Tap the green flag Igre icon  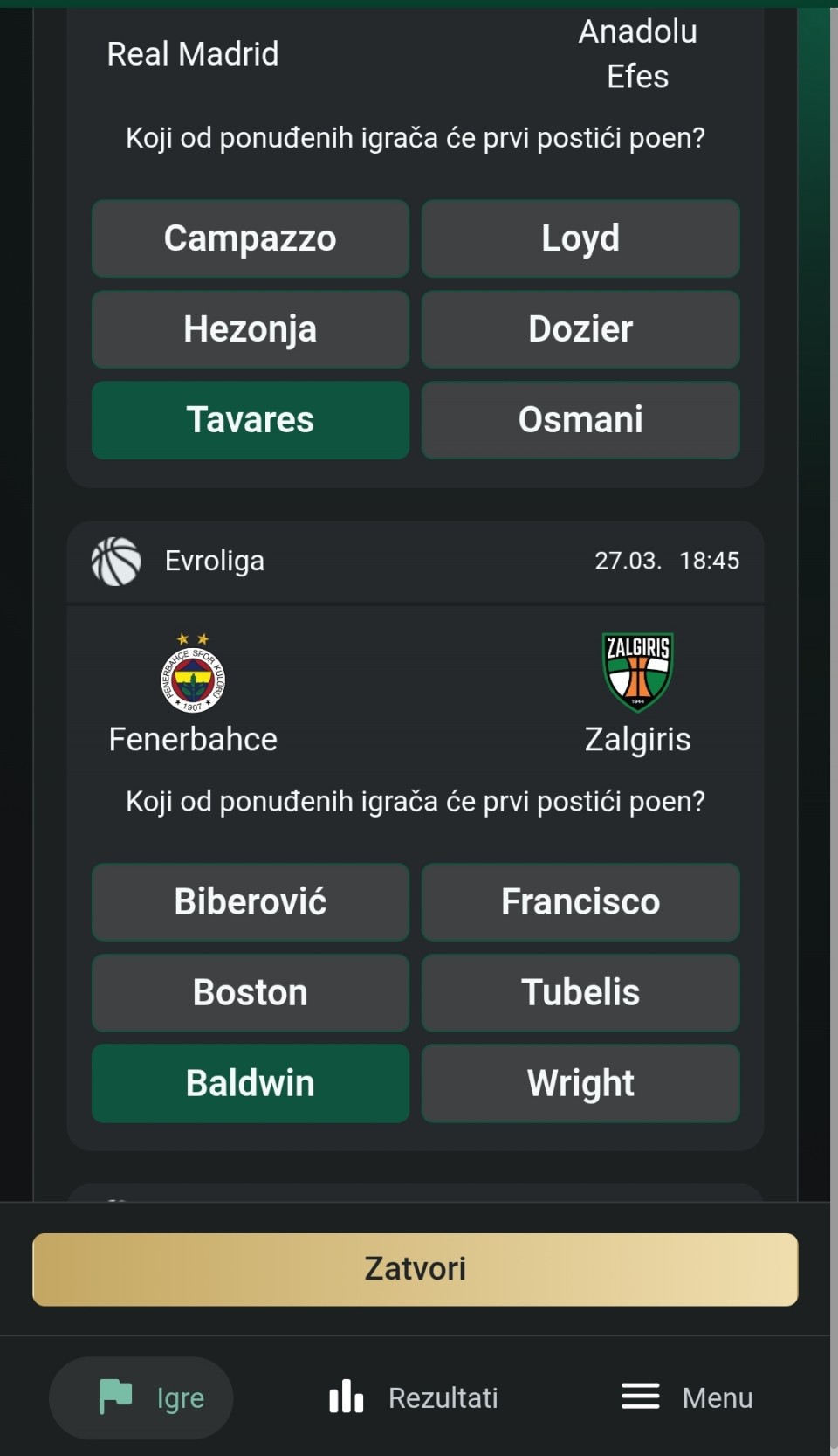pos(115,1397)
